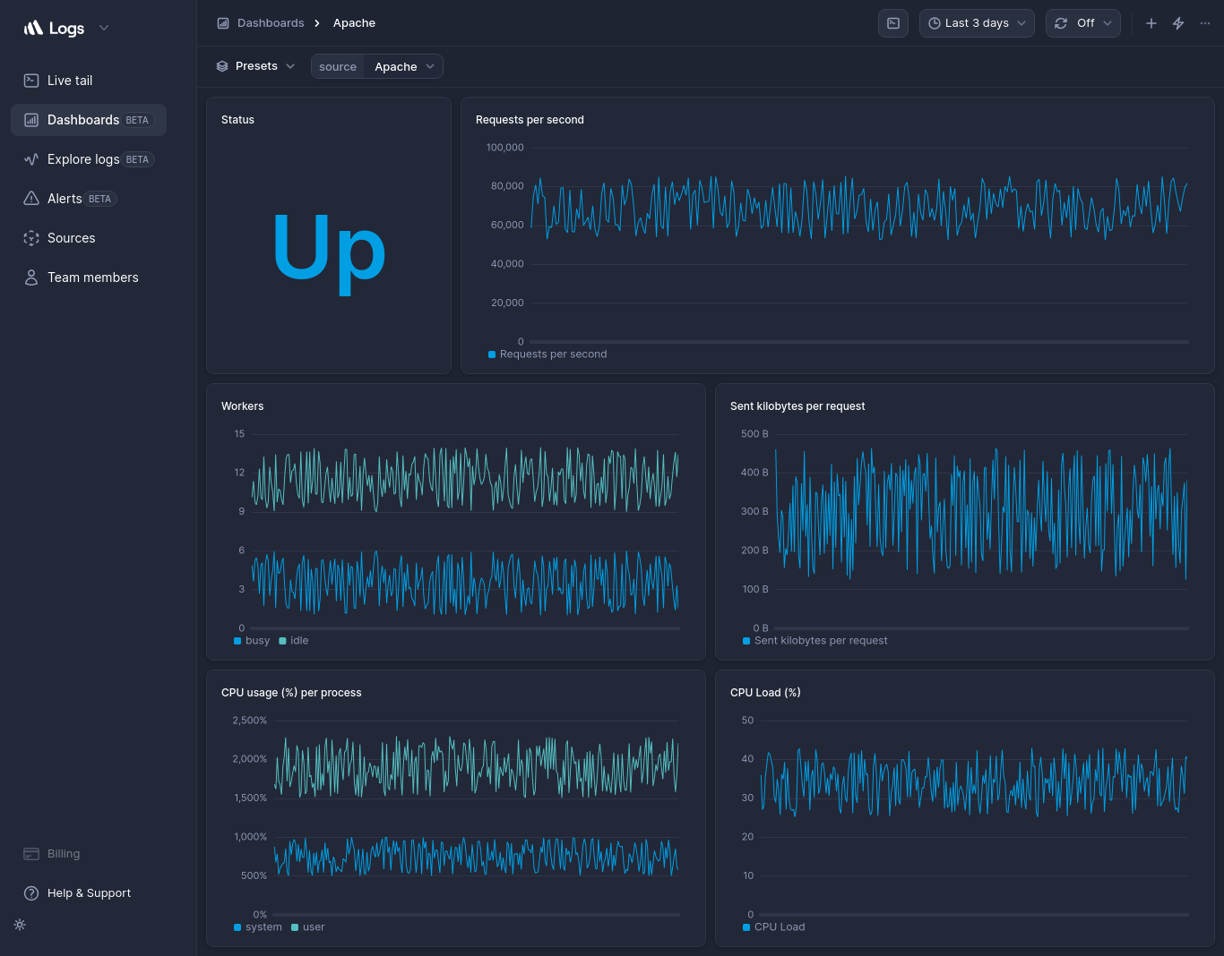Viewport: 1224px width, 956px height.
Task: Click the Dashboards chart icon in sidebar
Action: pyautogui.click(x=31, y=120)
